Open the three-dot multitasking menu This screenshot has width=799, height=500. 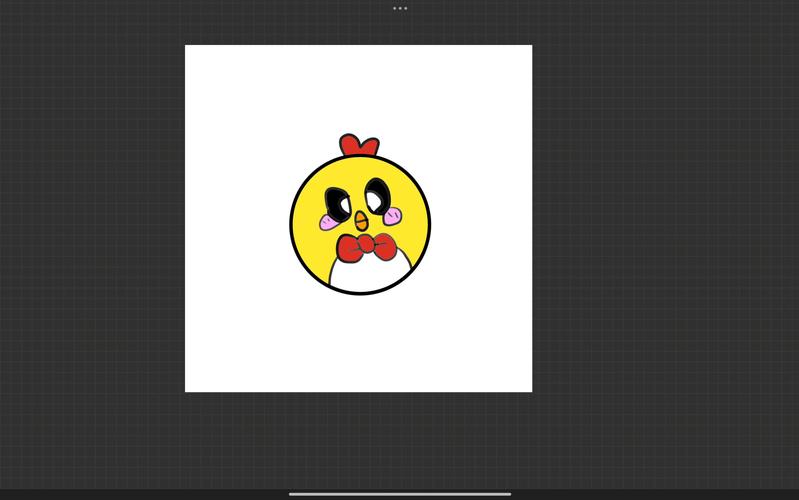[400, 8]
